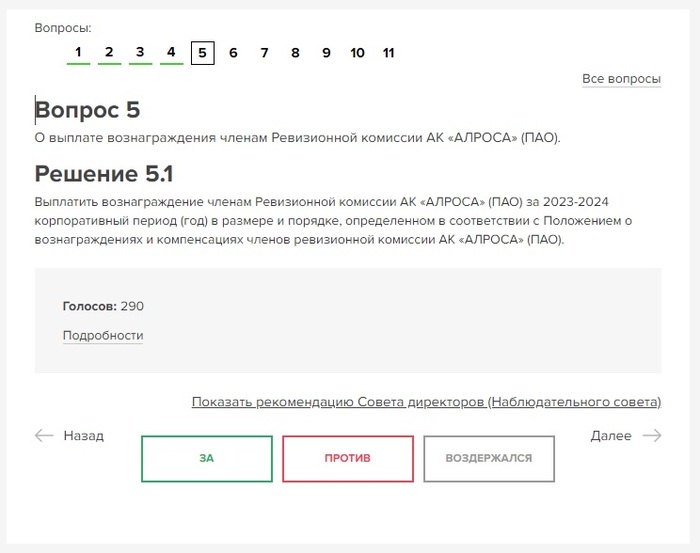Expand 'Подробности' vote details
Viewport: 700px width, 553px height.
pyautogui.click(x=103, y=336)
